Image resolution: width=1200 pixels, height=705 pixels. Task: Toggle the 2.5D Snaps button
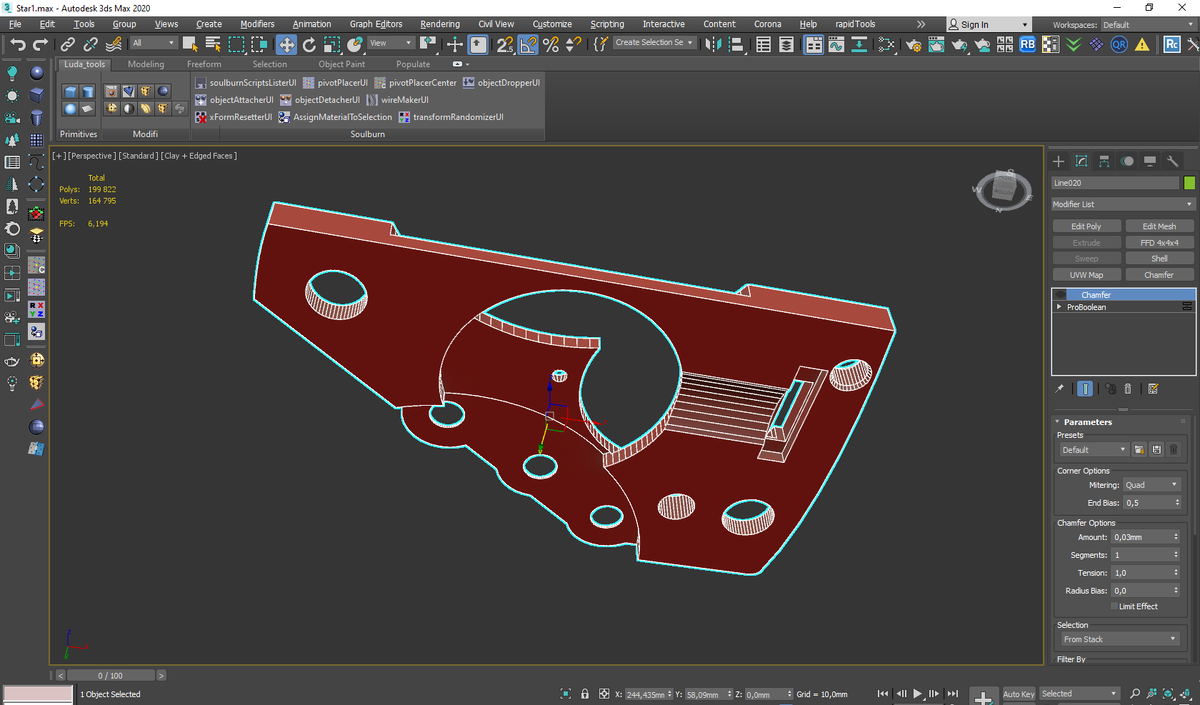[505, 44]
